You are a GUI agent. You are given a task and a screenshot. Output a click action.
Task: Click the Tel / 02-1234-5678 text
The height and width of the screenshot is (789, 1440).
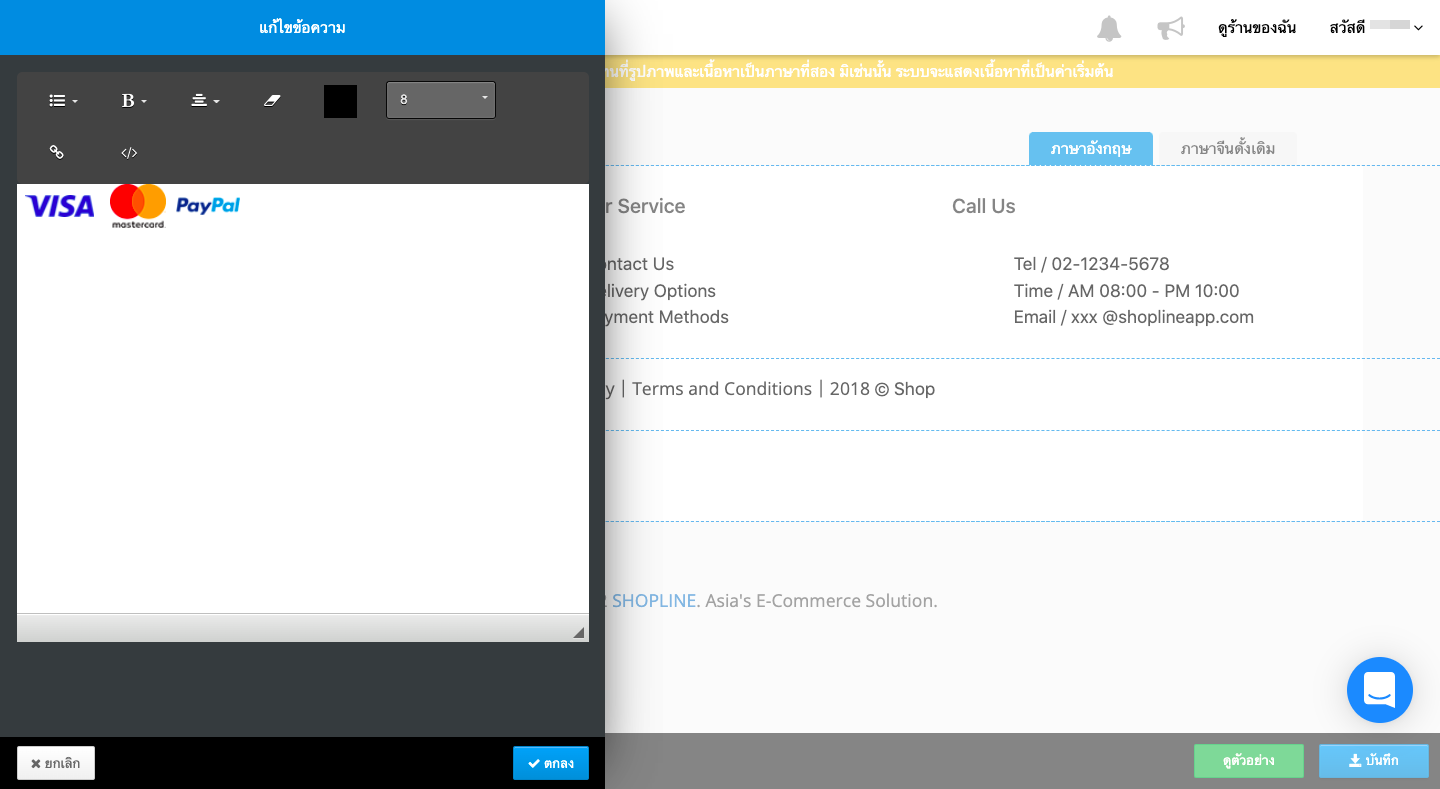[x=1091, y=264]
